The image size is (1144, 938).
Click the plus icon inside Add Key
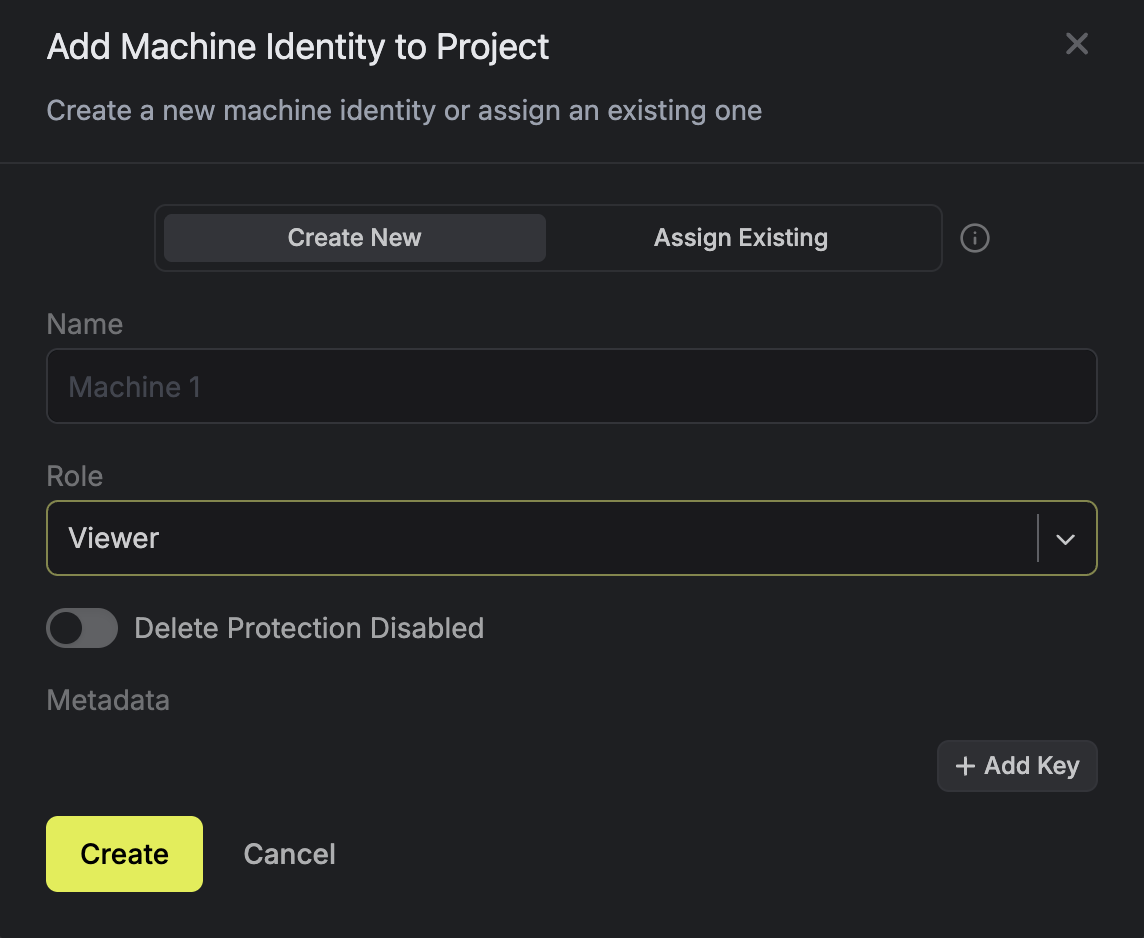tap(964, 765)
